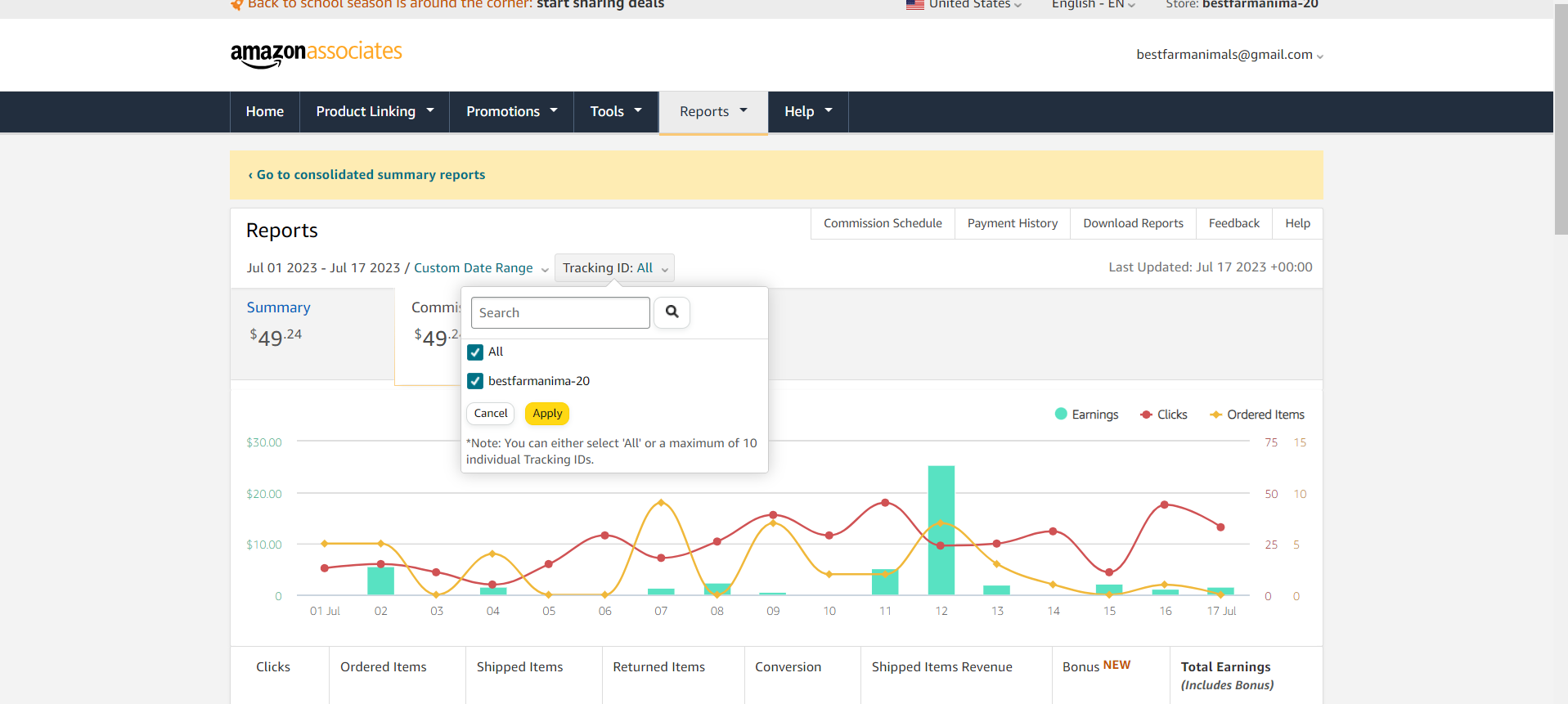This screenshot has width=1568, height=704.
Task: Click the search magnifier button
Action: point(672,312)
